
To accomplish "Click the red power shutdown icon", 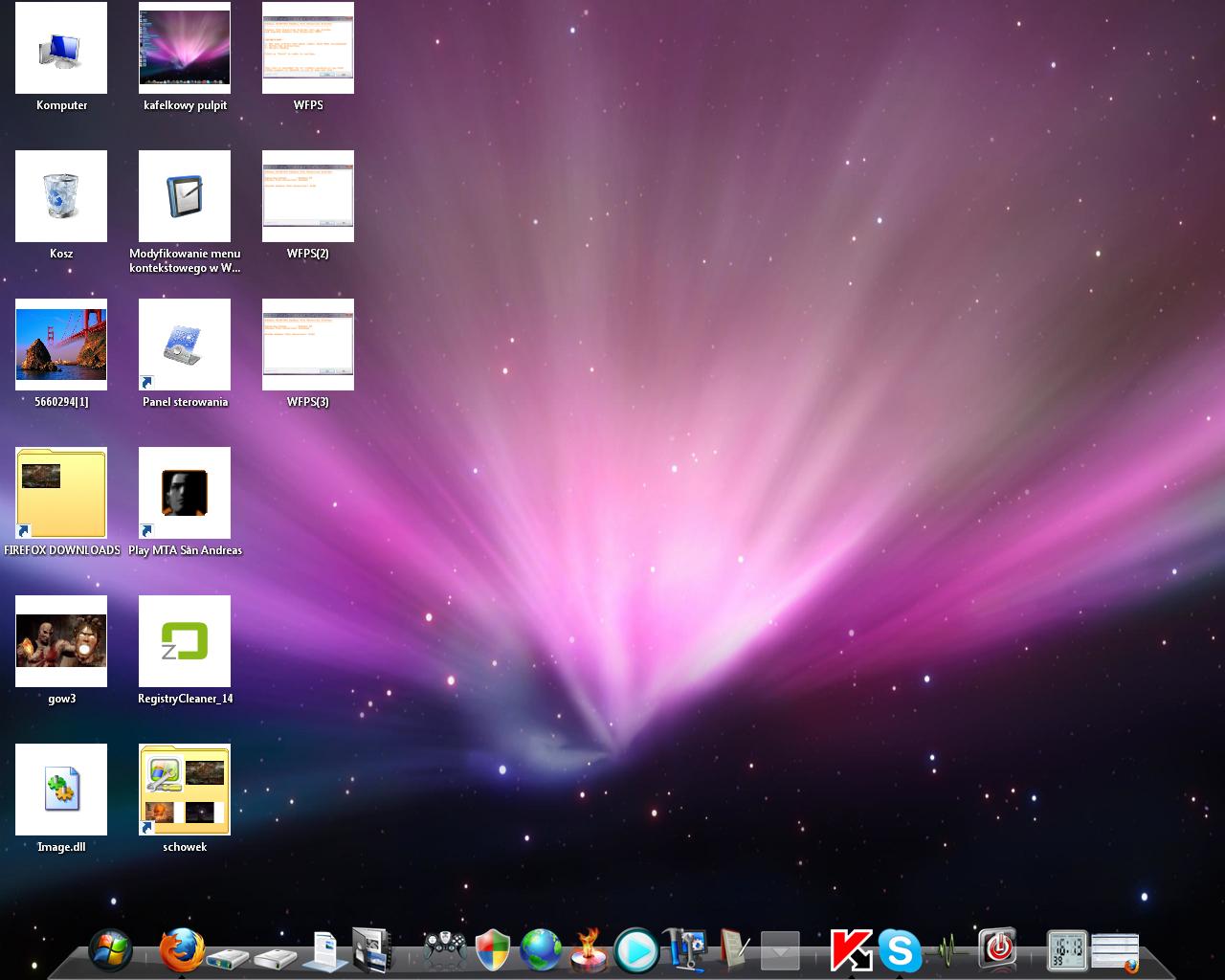I will click(998, 948).
